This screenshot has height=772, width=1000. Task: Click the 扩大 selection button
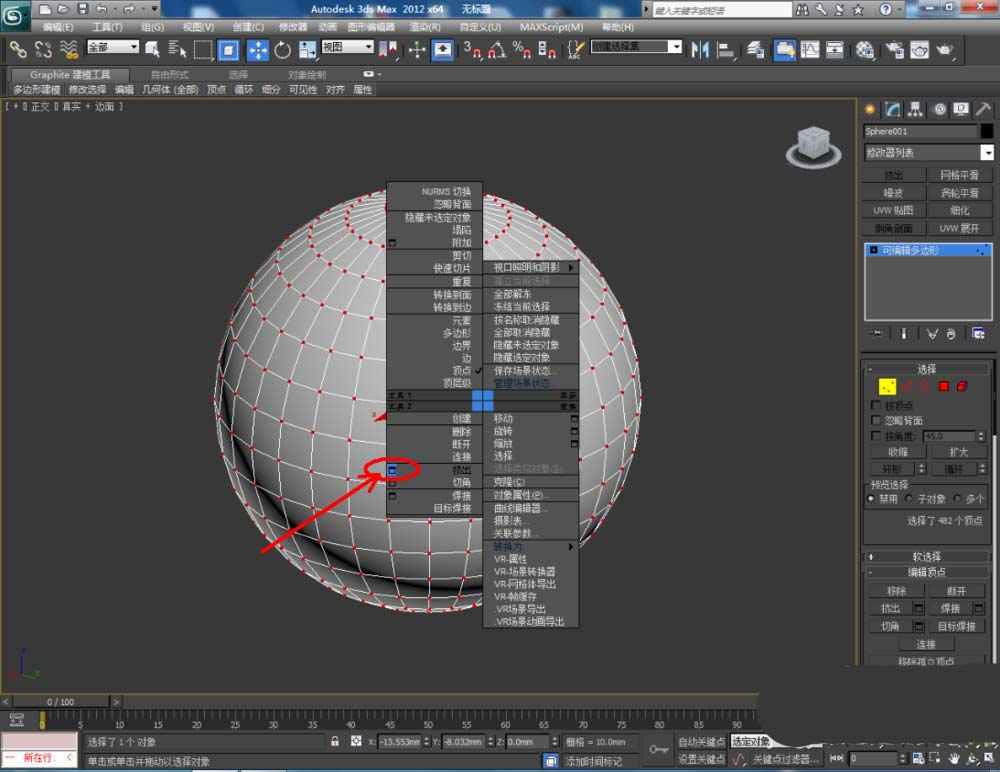tap(959, 452)
